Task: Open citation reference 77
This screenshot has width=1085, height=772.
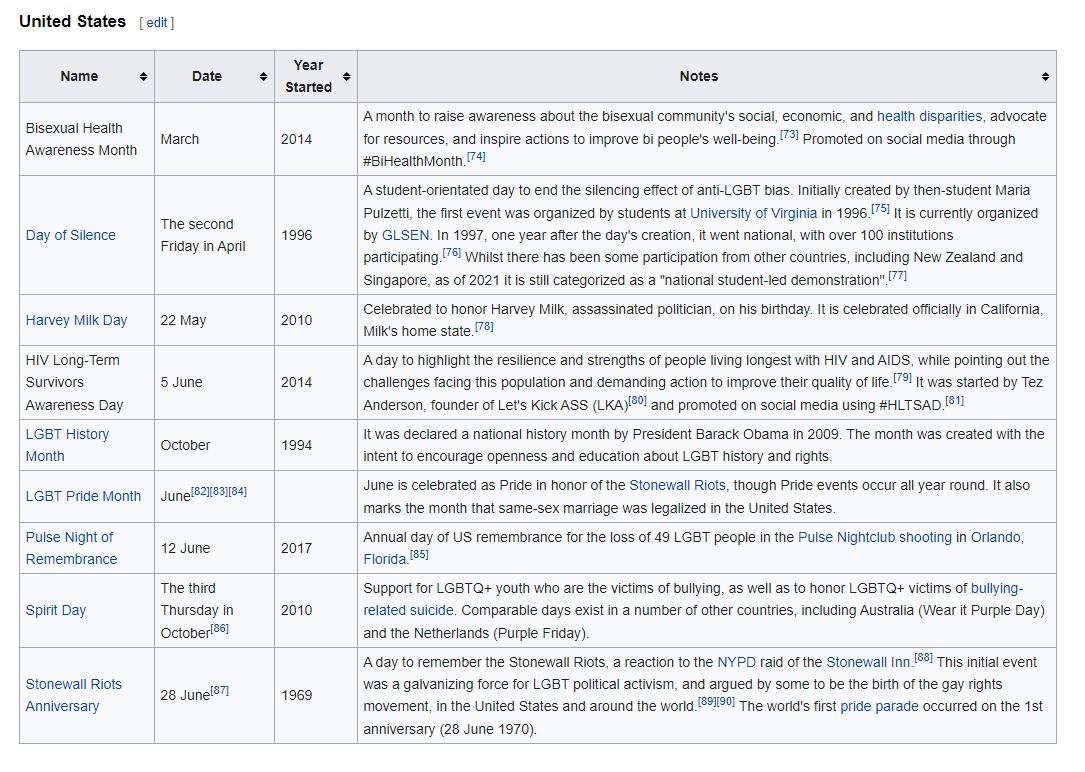Action: pyautogui.click(x=897, y=275)
